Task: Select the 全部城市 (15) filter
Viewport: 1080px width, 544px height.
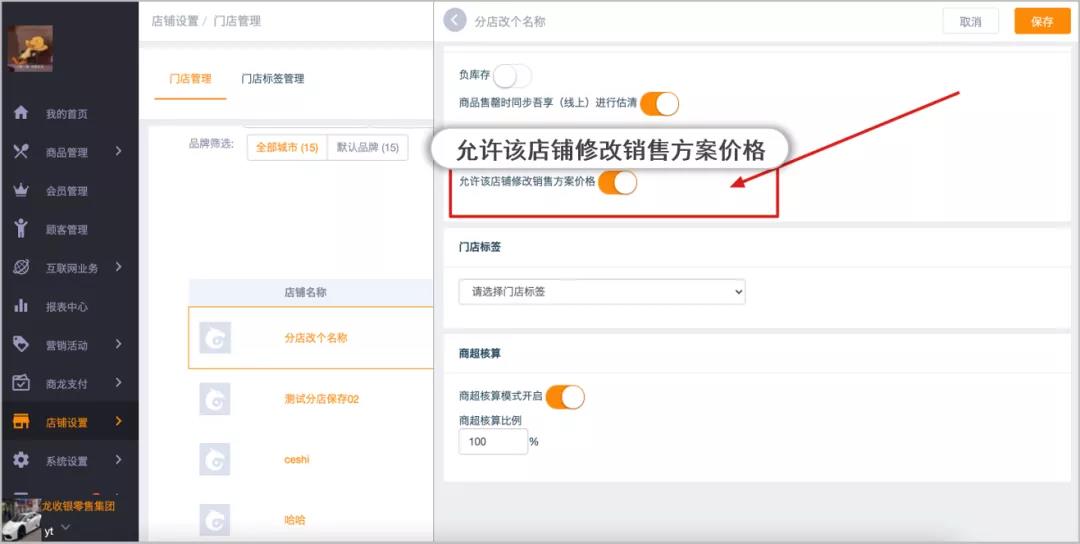Action: (x=287, y=147)
